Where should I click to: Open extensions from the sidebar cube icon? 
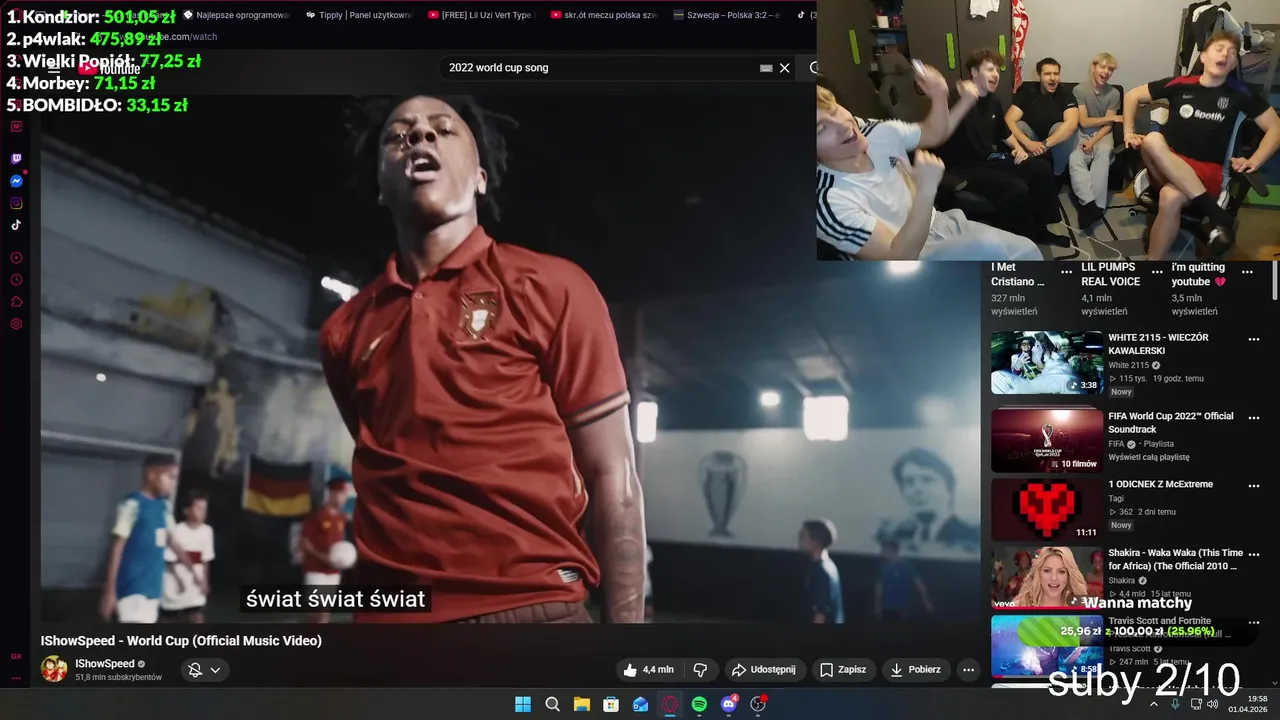tap(16, 302)
